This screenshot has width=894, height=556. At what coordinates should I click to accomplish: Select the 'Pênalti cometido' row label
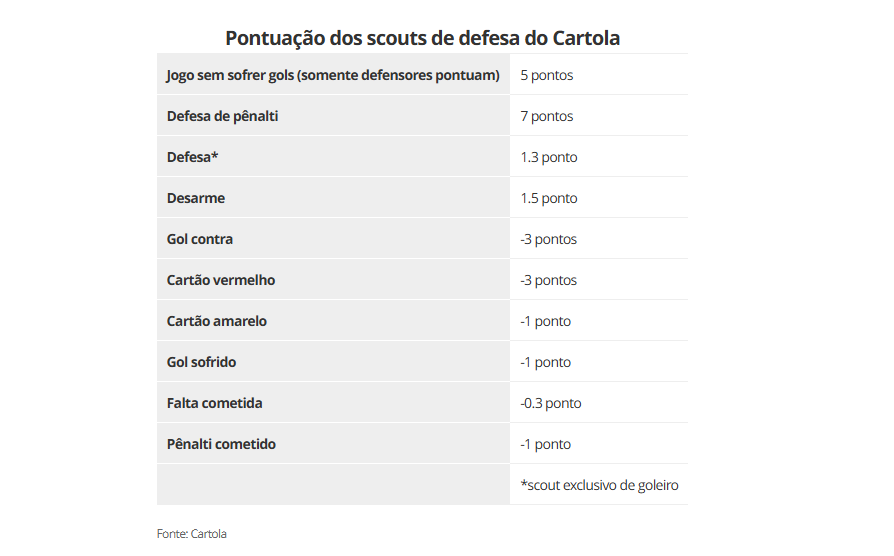tap(221, 445)
